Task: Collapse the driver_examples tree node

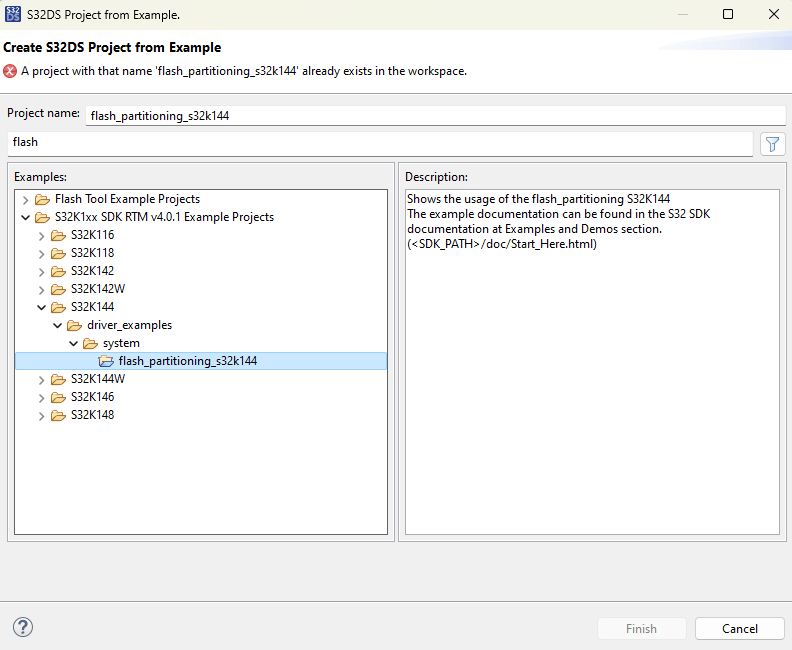Action: point(57,325)
